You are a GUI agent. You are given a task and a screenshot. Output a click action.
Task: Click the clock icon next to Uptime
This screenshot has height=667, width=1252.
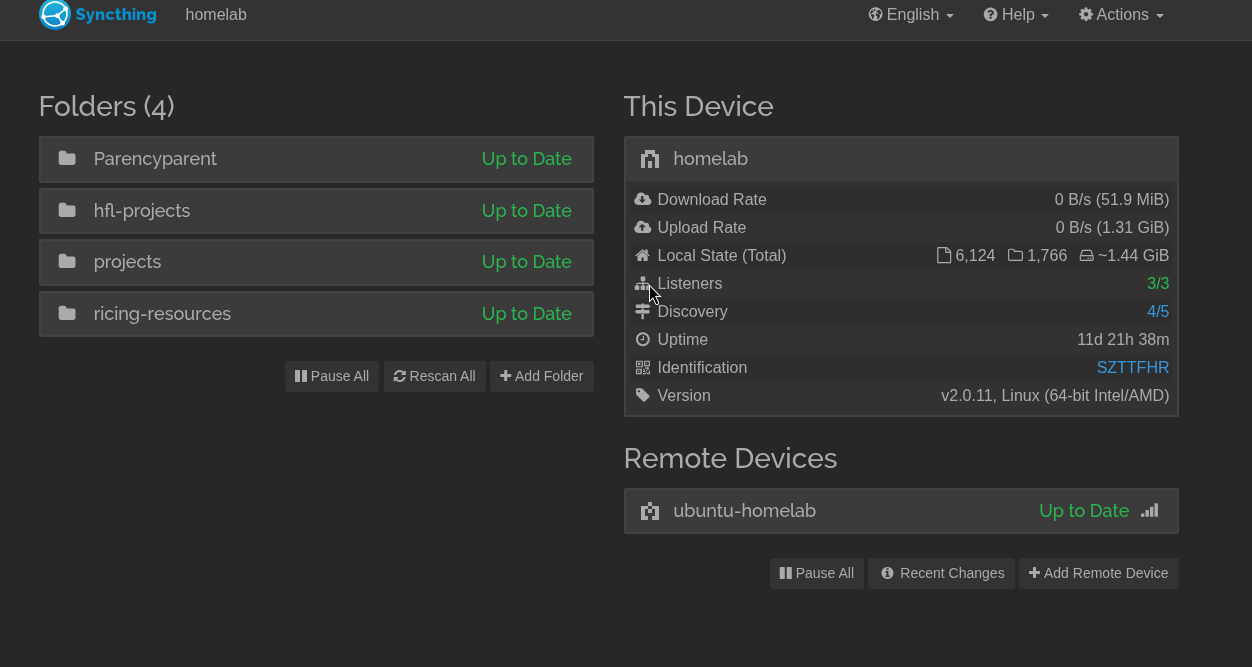tap(643, 339)
